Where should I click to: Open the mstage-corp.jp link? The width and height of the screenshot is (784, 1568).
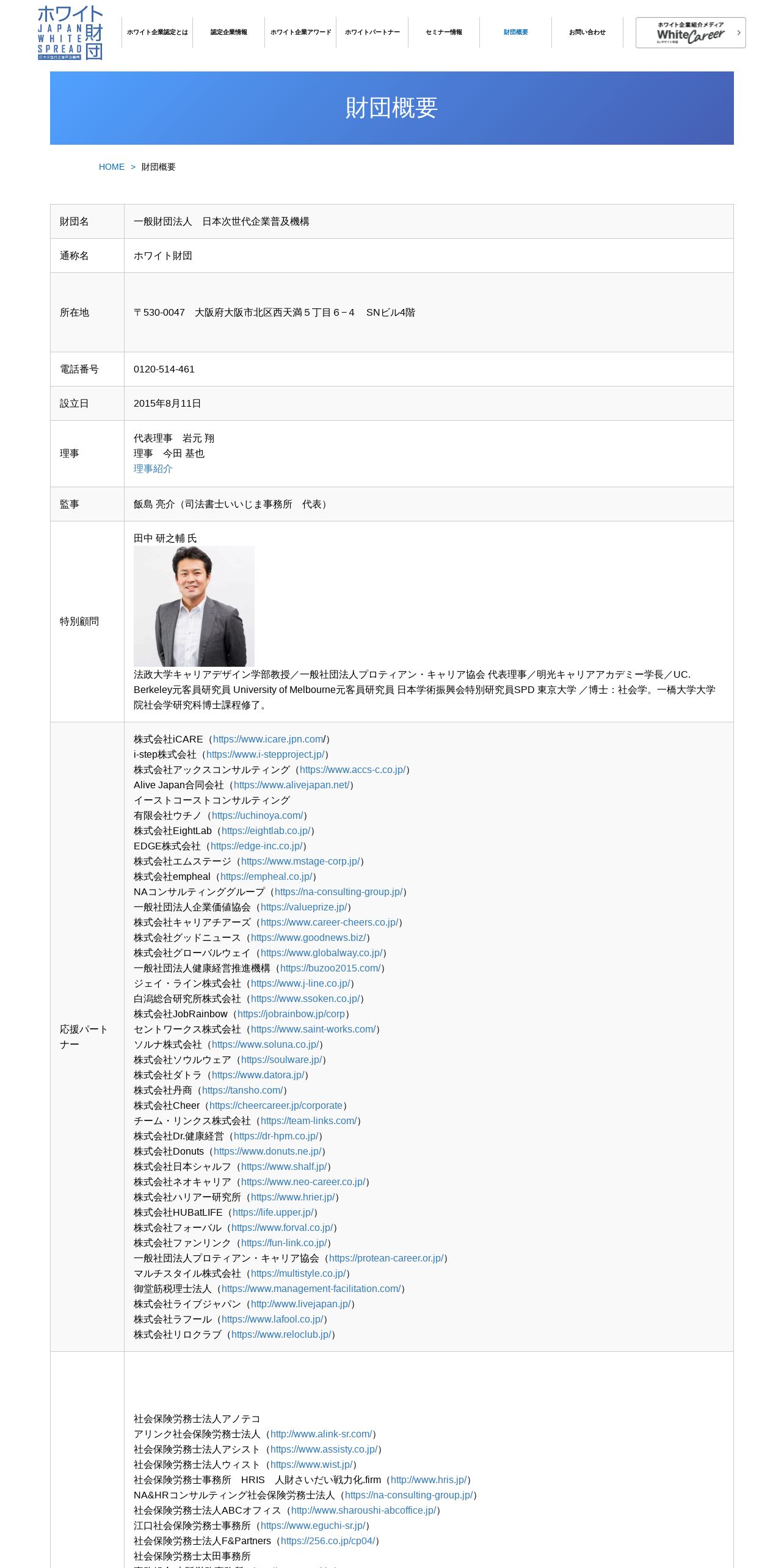(300, 862)
